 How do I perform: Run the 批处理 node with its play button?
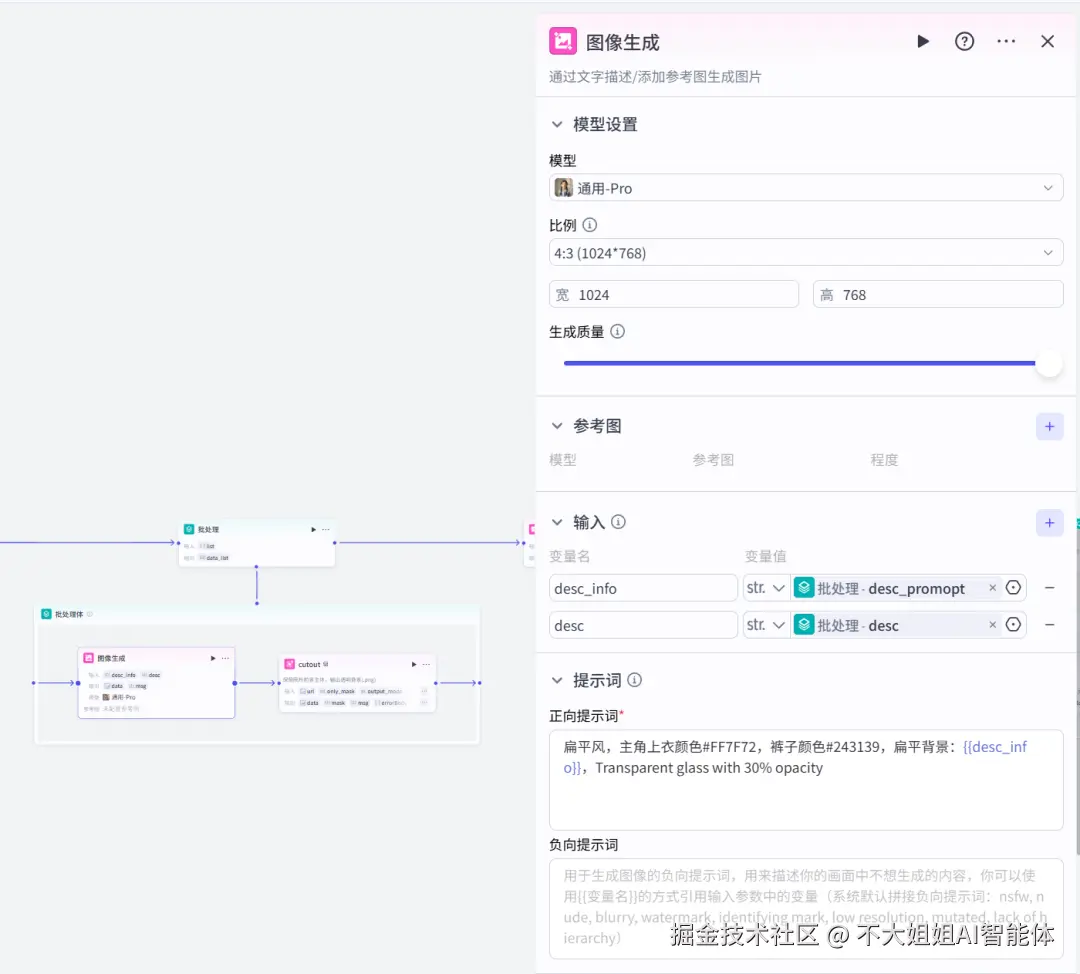pos(313,529)
